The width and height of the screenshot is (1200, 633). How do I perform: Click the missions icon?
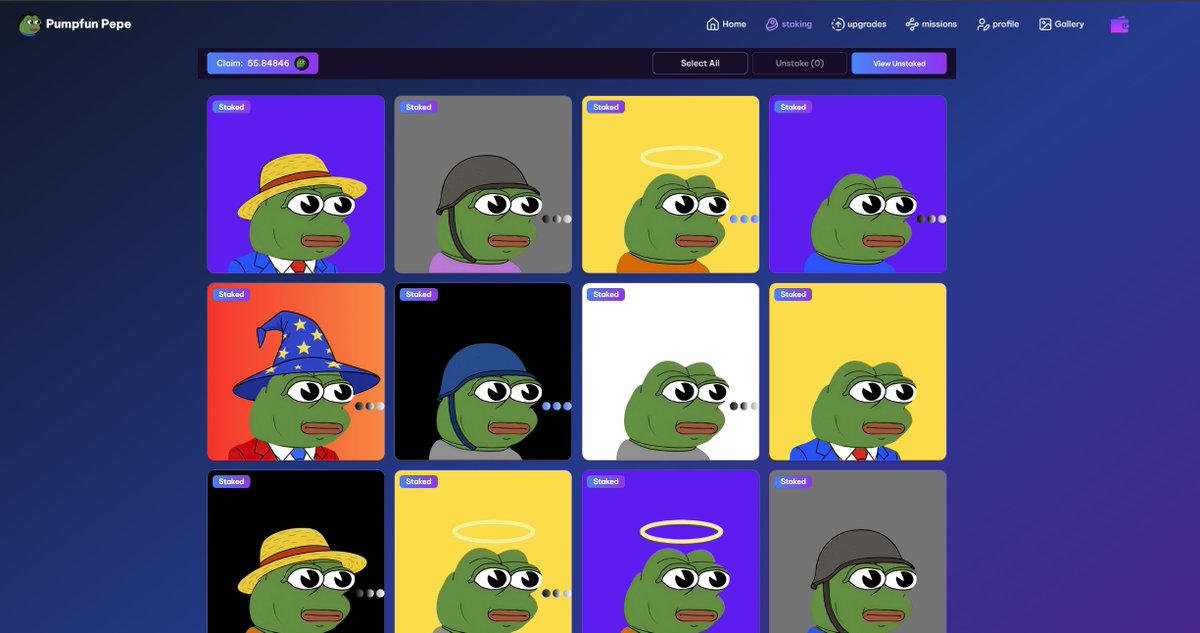(912, 24)
